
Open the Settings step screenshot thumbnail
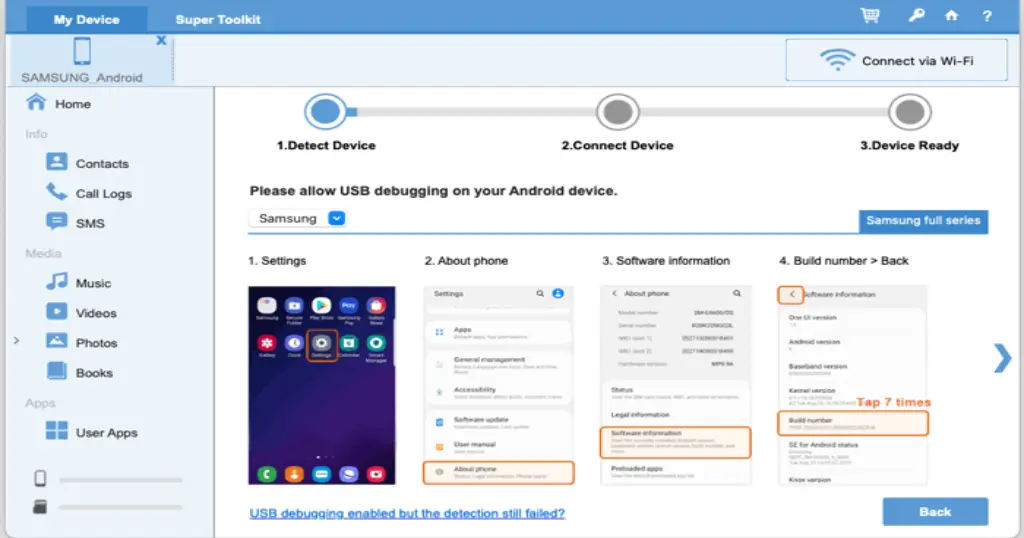pos(321,385)
